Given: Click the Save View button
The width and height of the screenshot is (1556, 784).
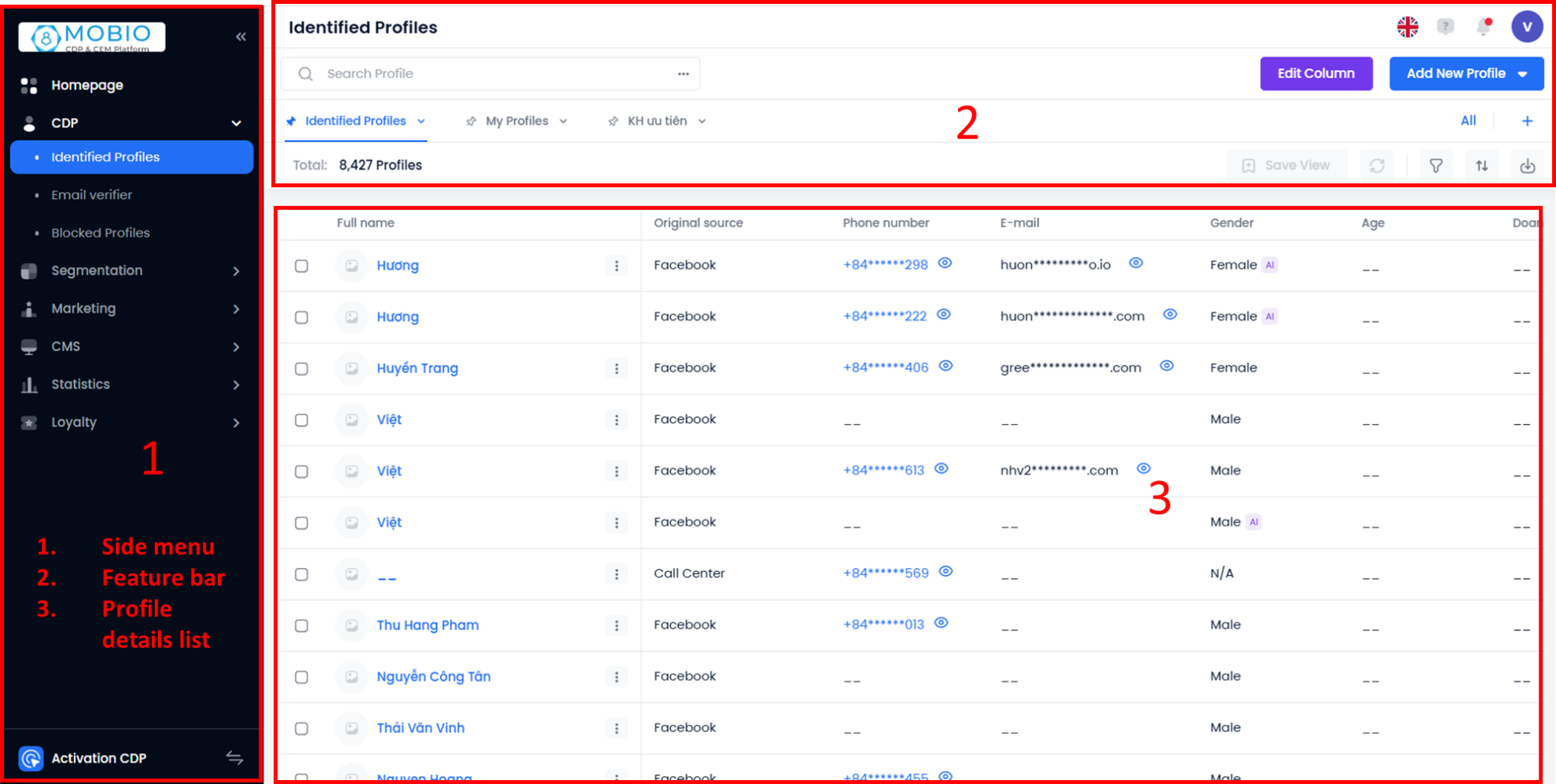Looking at the screenshot, I should [1286, 166].
